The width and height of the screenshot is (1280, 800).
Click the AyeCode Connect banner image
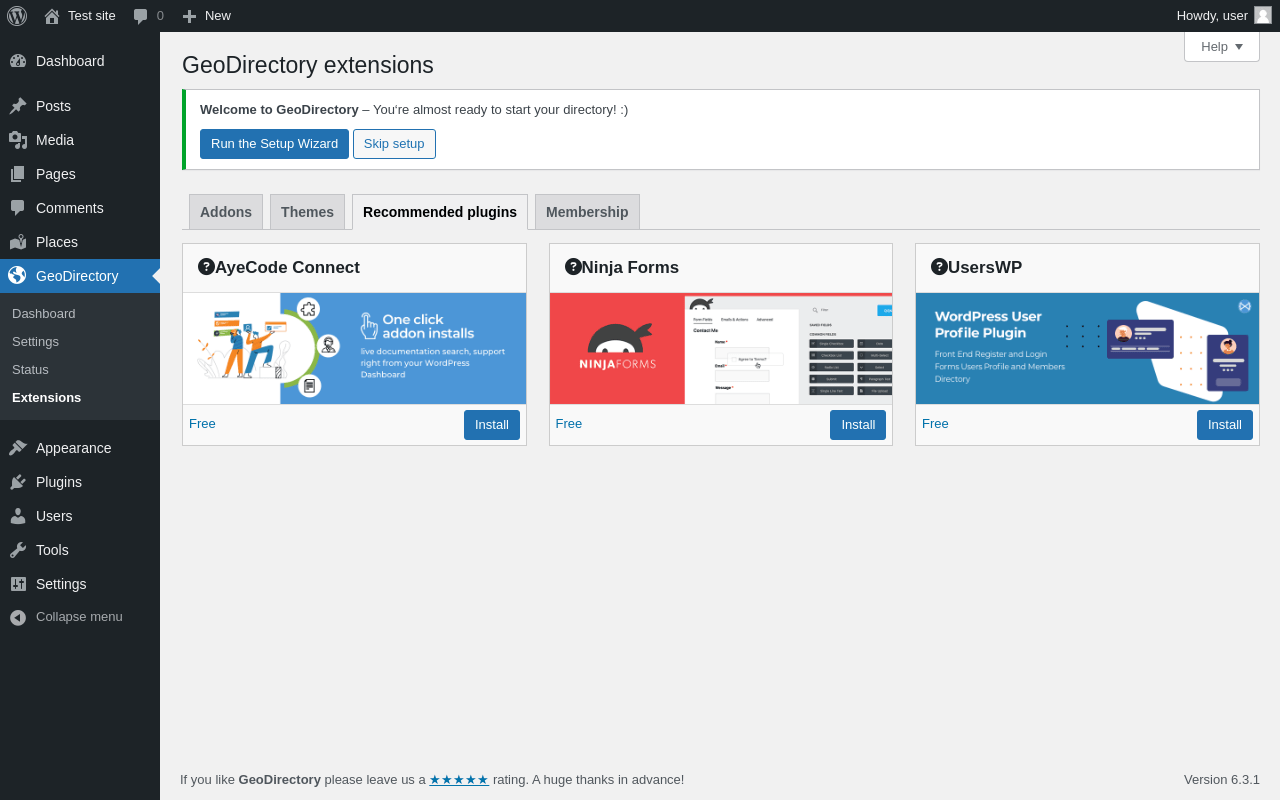coord(354,348)
